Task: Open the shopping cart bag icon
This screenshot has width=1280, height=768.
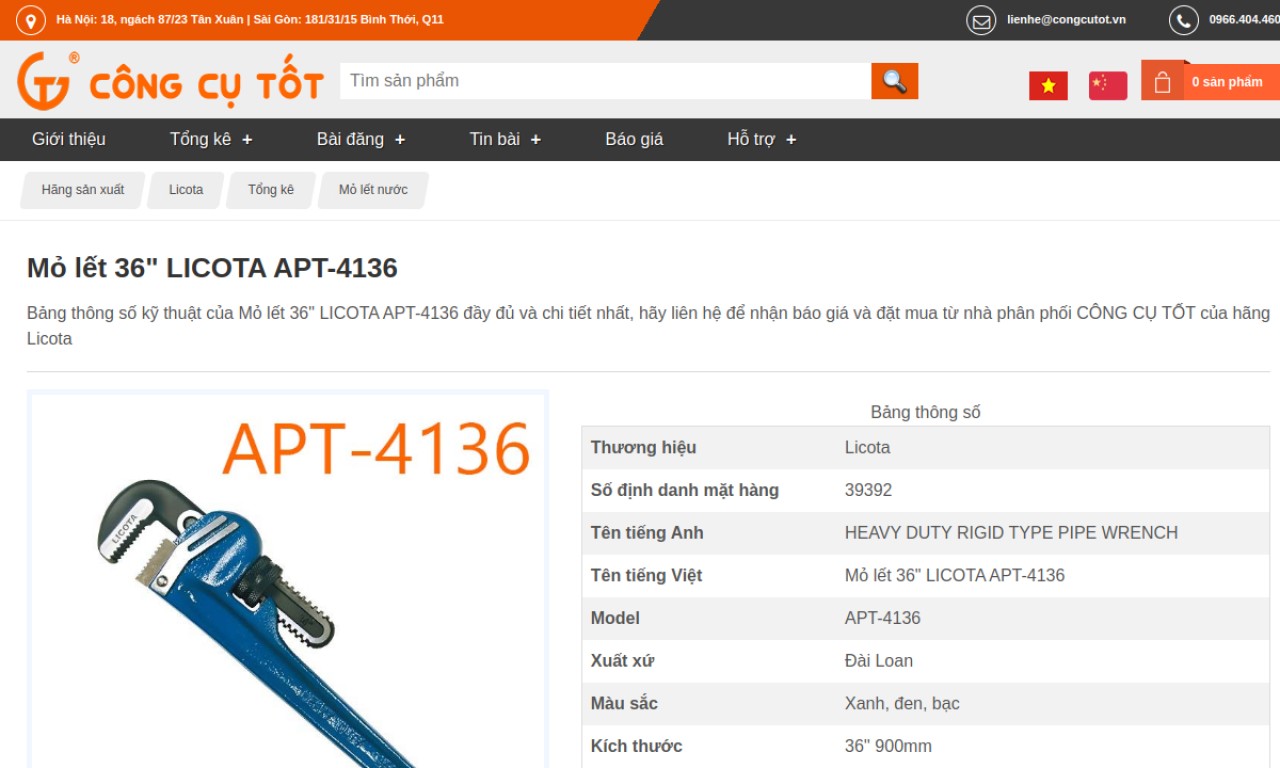Action: tap(1162, 81)
